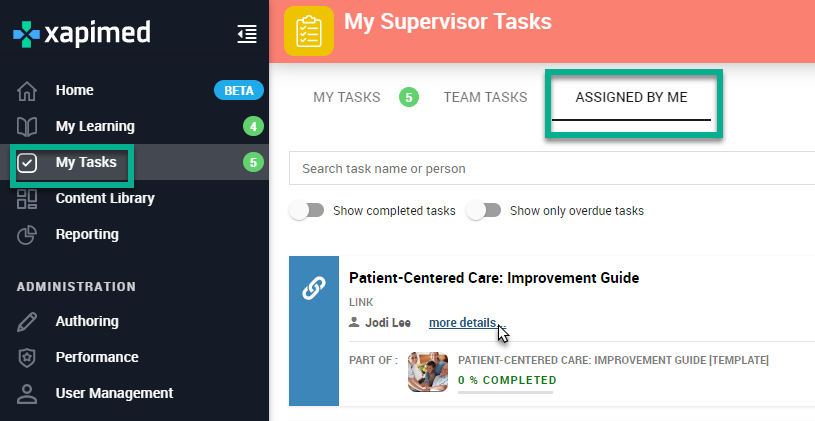Open the Authoring pencil icon
Screen dimensions: 815x421
click(27, 322)
